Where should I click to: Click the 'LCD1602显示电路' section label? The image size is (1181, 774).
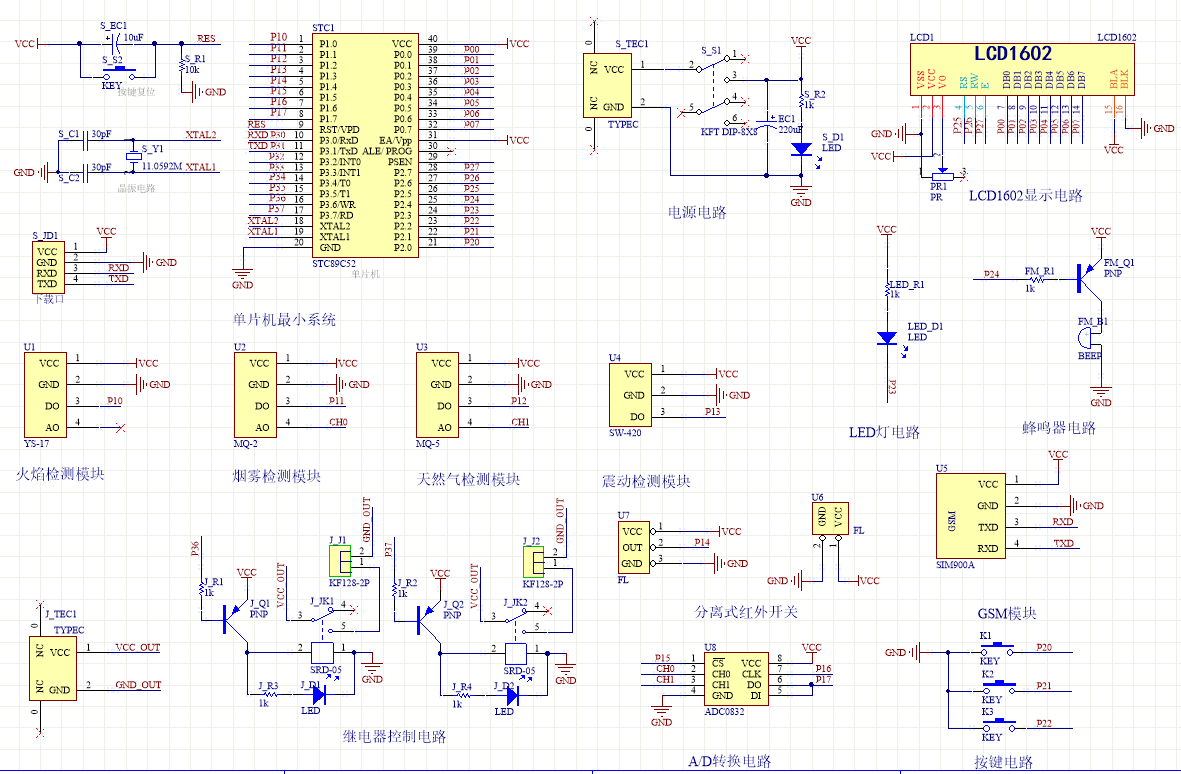coord(1025,196)
